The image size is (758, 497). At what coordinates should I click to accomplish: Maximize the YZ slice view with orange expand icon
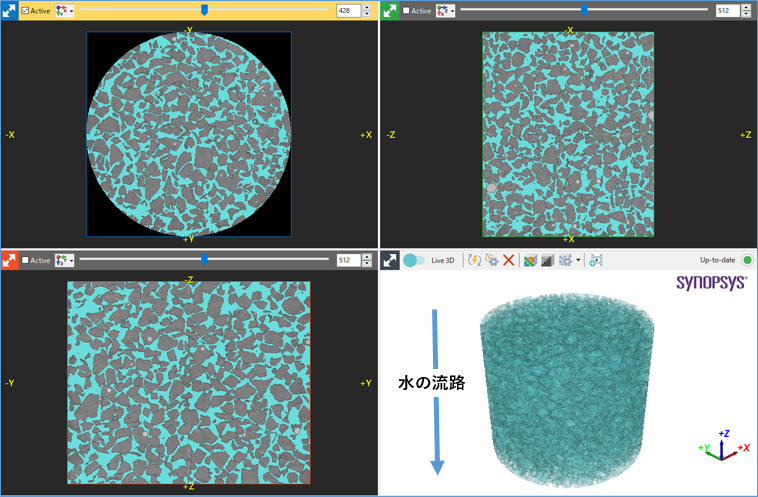click(9, 260)
